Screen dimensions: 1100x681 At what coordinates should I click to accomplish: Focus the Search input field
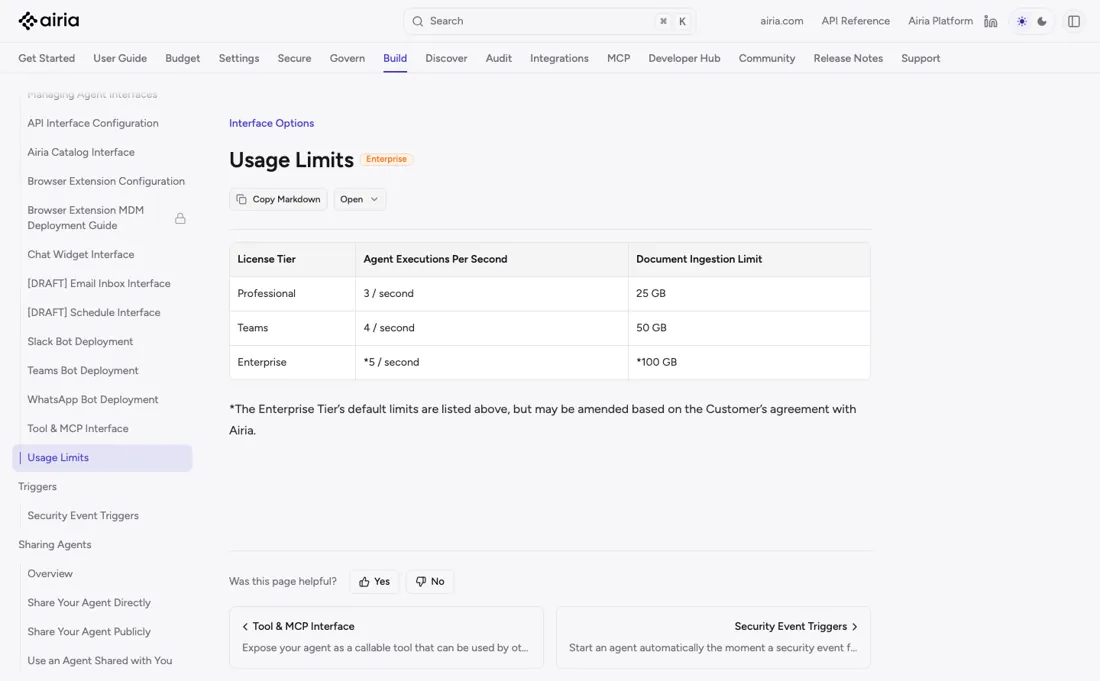coord(549,21)
